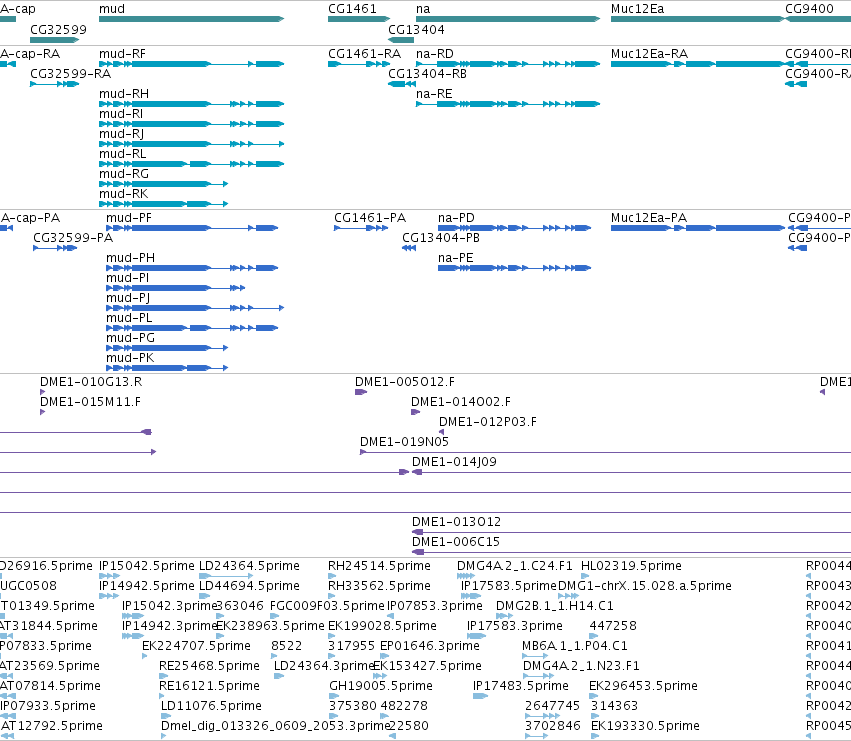
Task: Select the DME1-010G13.R clone end
Action: [42, 392]
